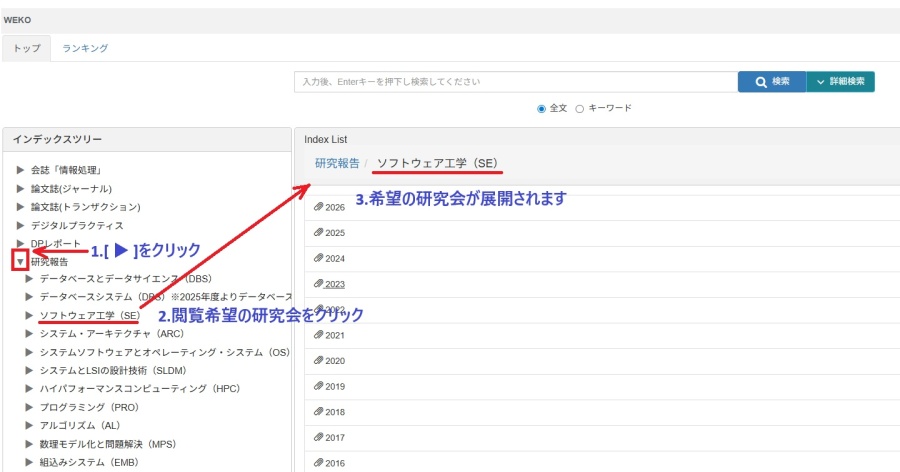
Task: Expand プログラミング (PRO) arrow
Action: (x=29, y=407)
